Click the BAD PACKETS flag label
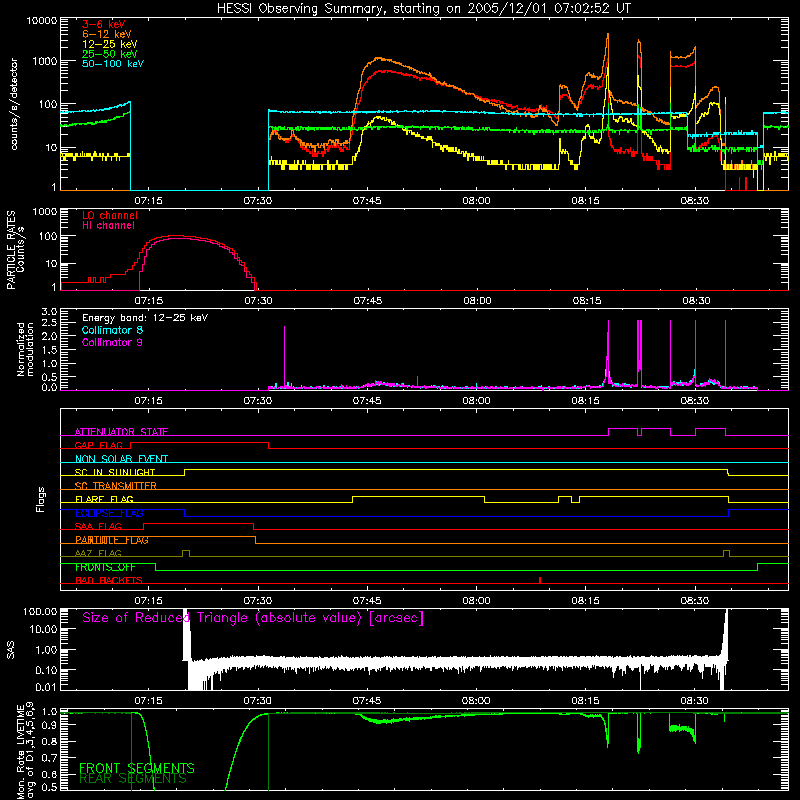 [109, 580]
